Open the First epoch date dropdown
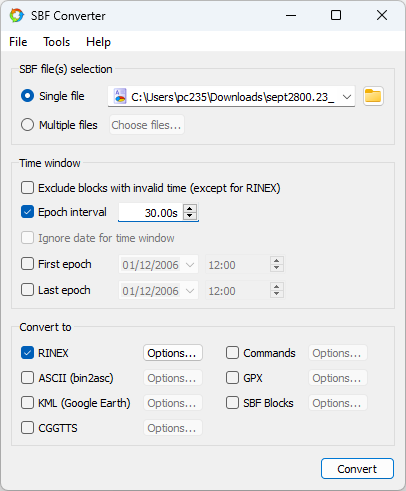Viewport: 406px width, 491px height. click(190, 265)
